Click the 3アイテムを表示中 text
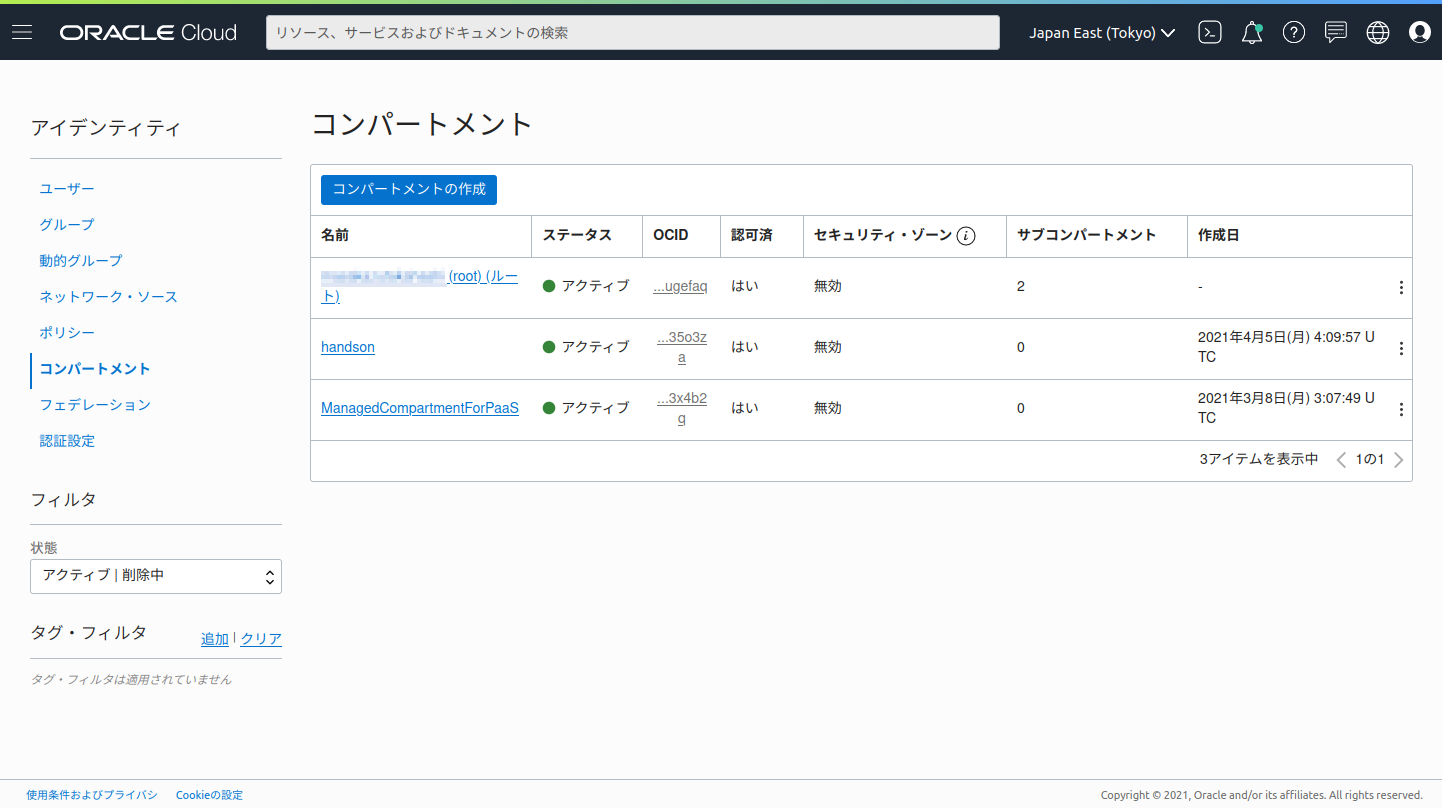The width and height of the screenshot is (1442, 808). (1259, 459)
